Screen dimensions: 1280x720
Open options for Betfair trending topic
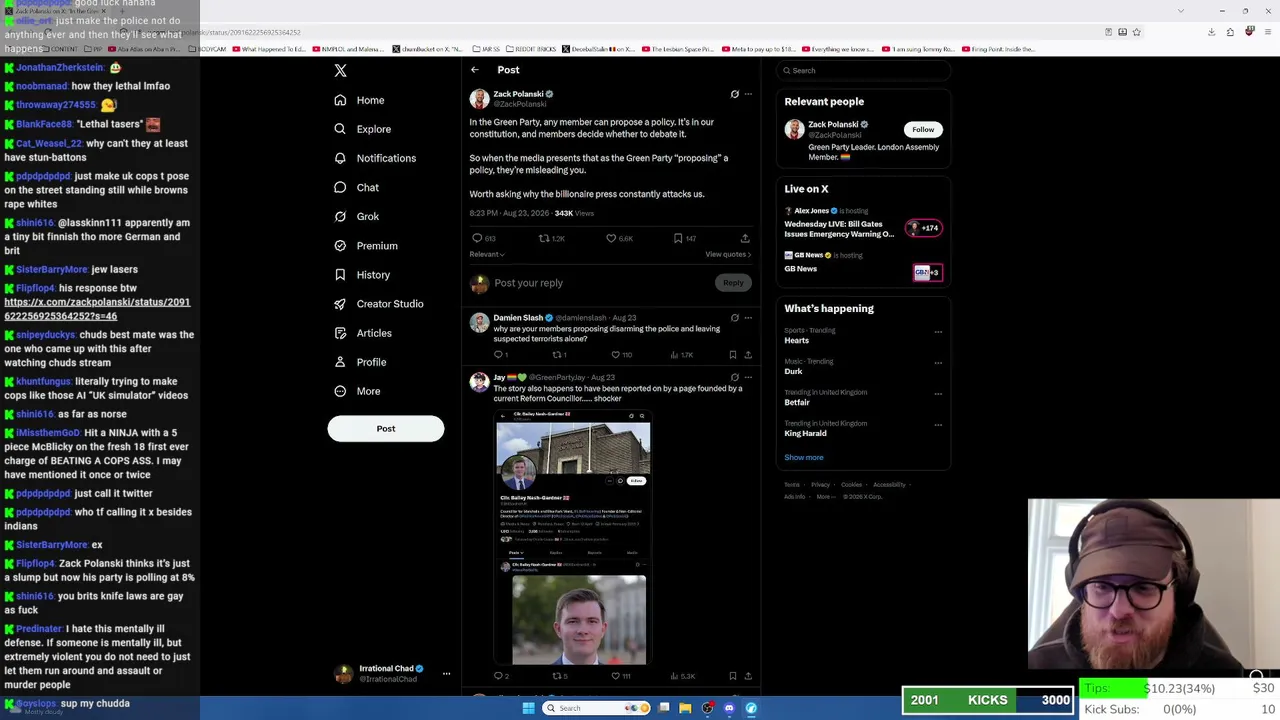pyautogui.click(x=938, y=394)
